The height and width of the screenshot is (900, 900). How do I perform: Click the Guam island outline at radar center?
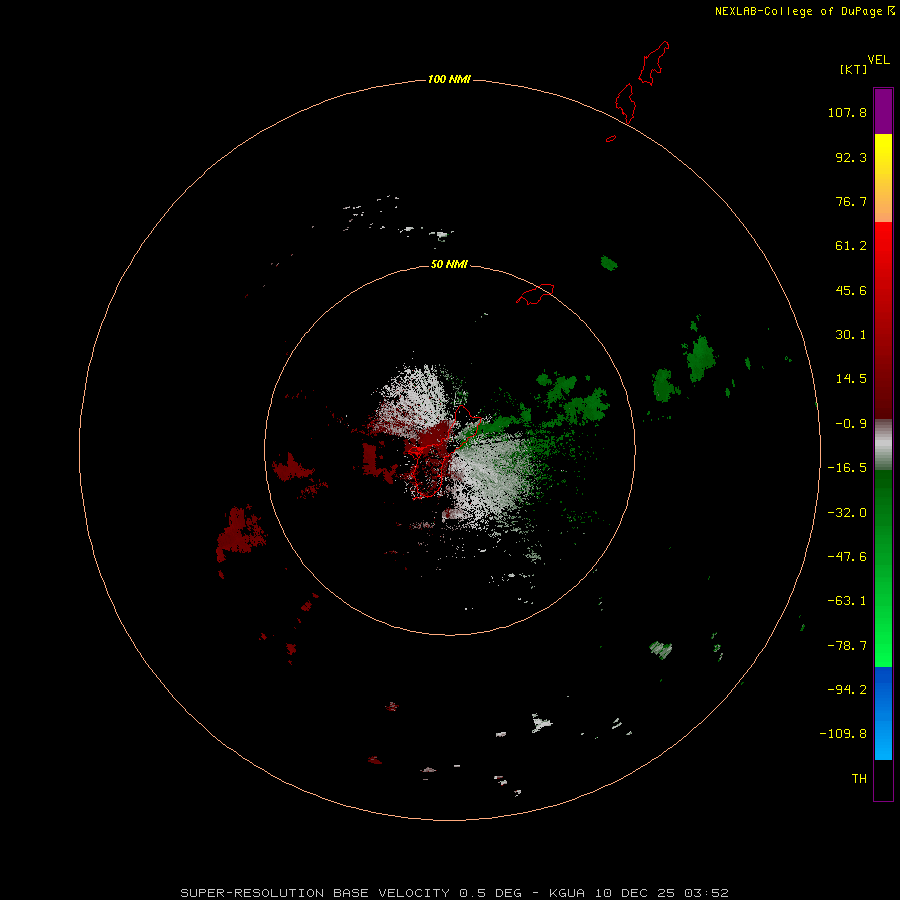point(445,451)
